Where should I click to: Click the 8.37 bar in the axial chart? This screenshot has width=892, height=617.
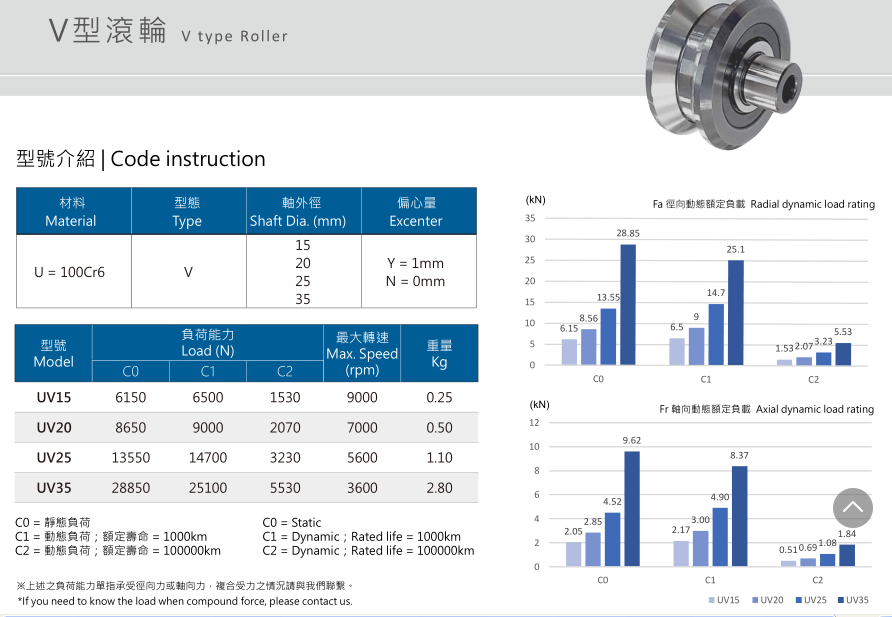[740, 516]
